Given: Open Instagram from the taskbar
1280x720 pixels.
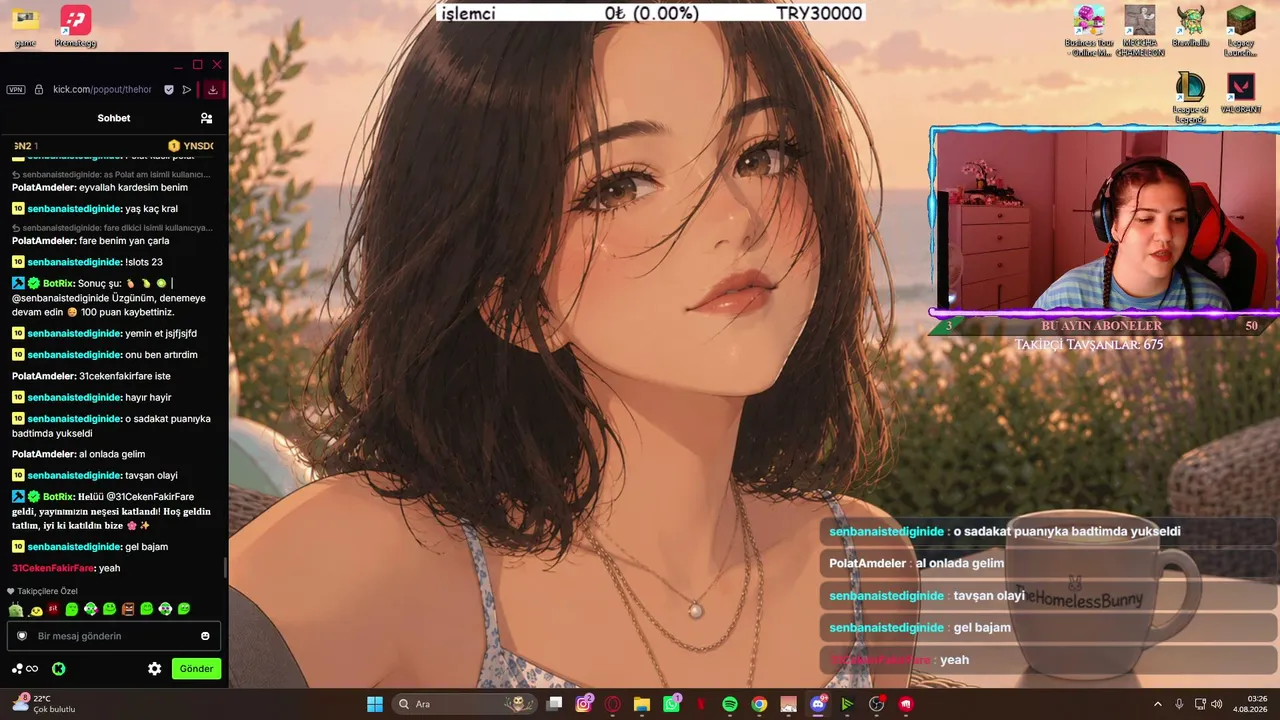Looking at the screenshot, I should (x=584, y=704).
